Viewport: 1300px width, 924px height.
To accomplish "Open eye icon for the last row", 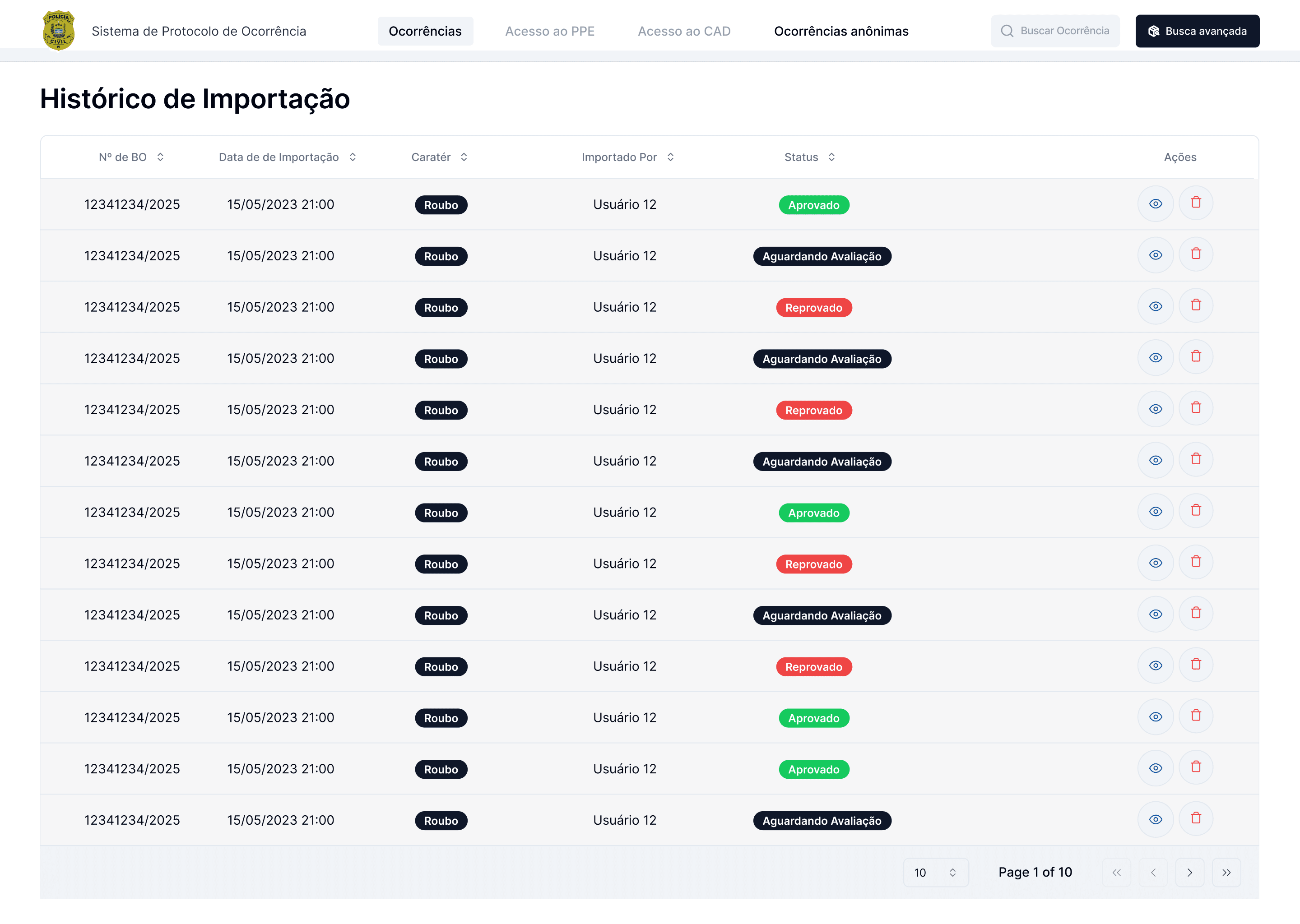I will click(x=1155, y=819).
